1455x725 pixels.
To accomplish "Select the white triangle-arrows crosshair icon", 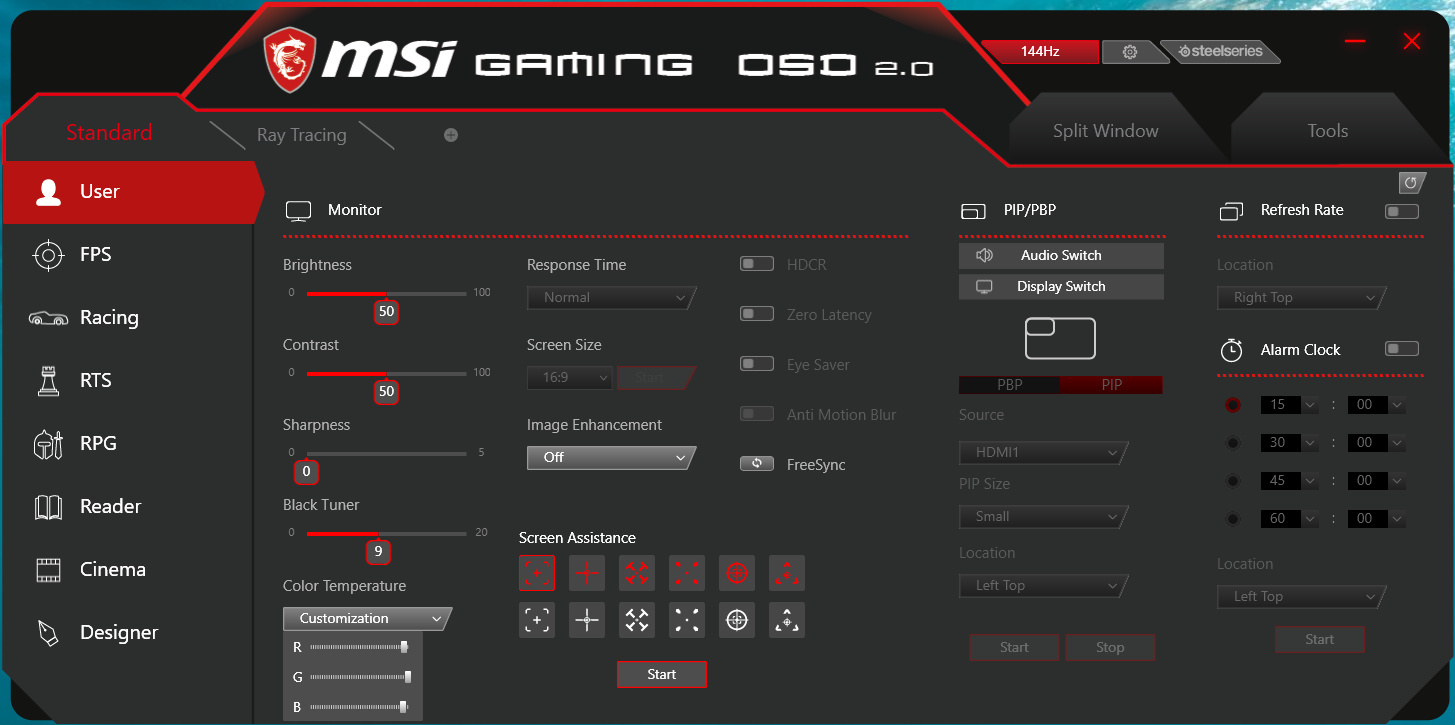I will [x=787, y=620].
